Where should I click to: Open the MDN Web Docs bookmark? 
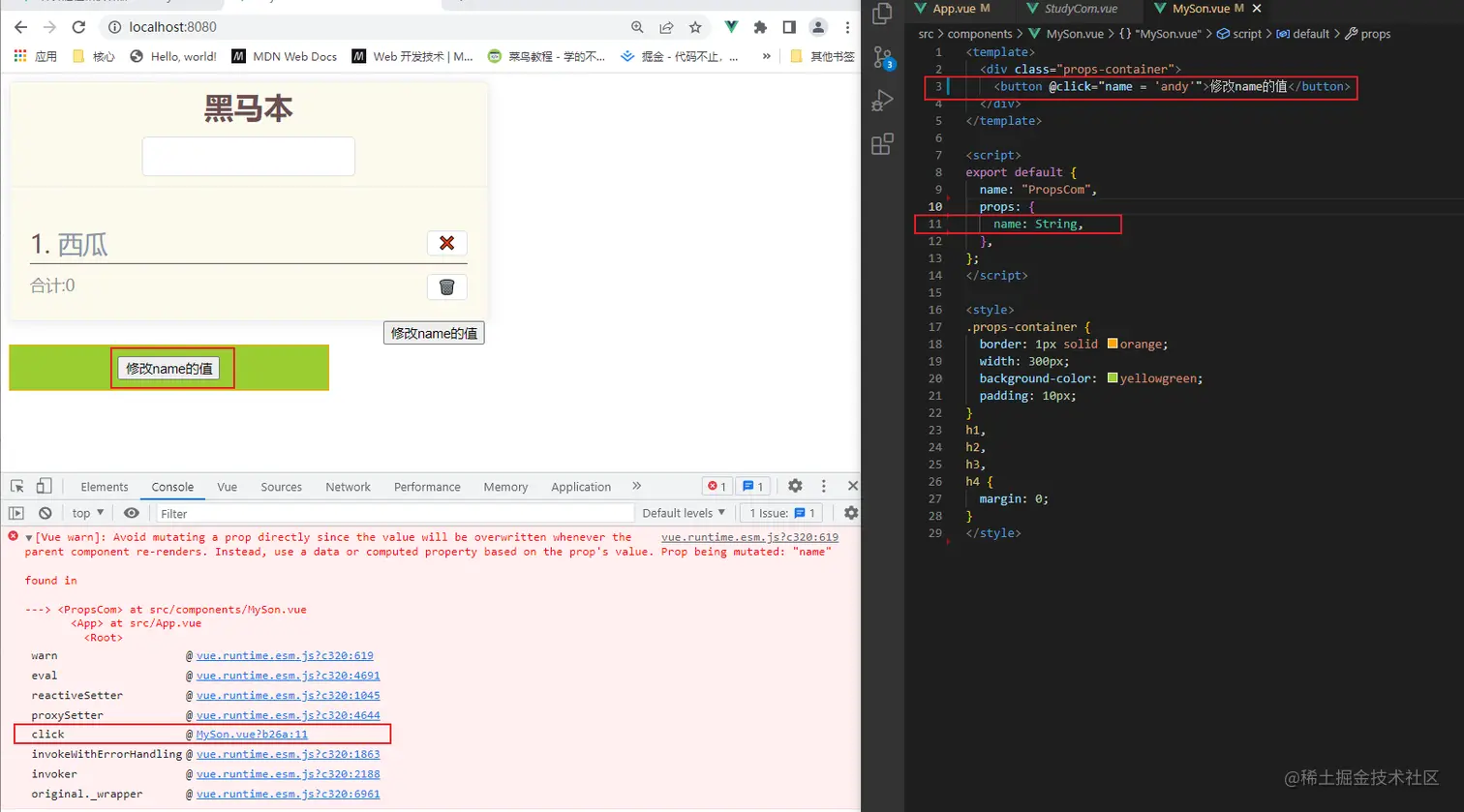[285, 56]
